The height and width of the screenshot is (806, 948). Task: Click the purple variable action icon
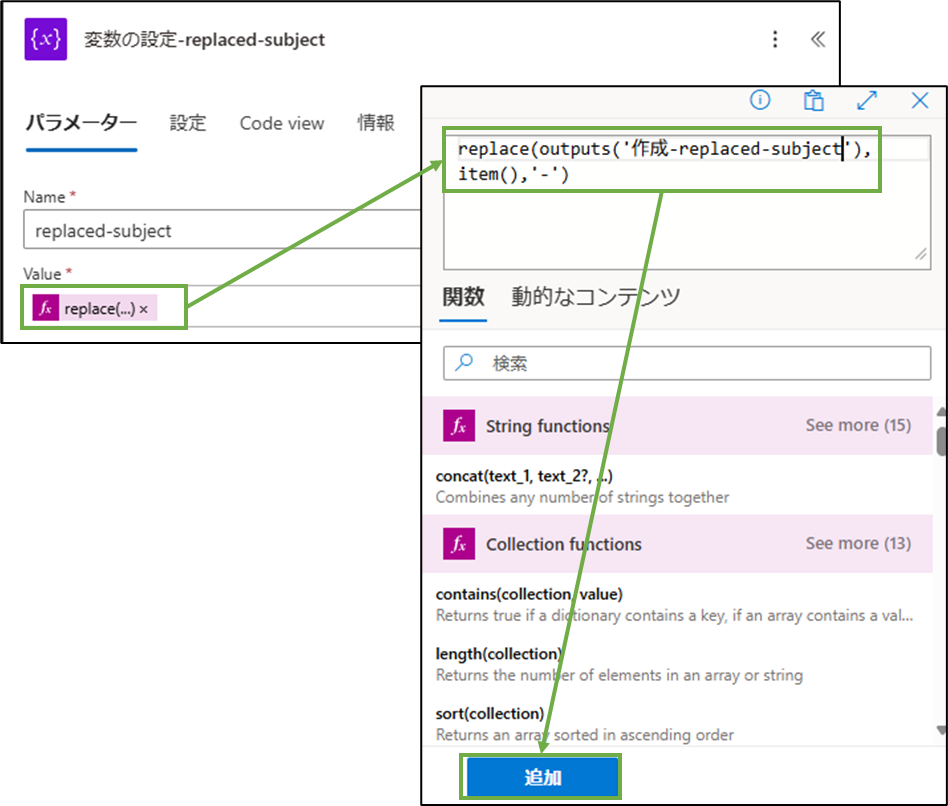(x=45, y=39)
